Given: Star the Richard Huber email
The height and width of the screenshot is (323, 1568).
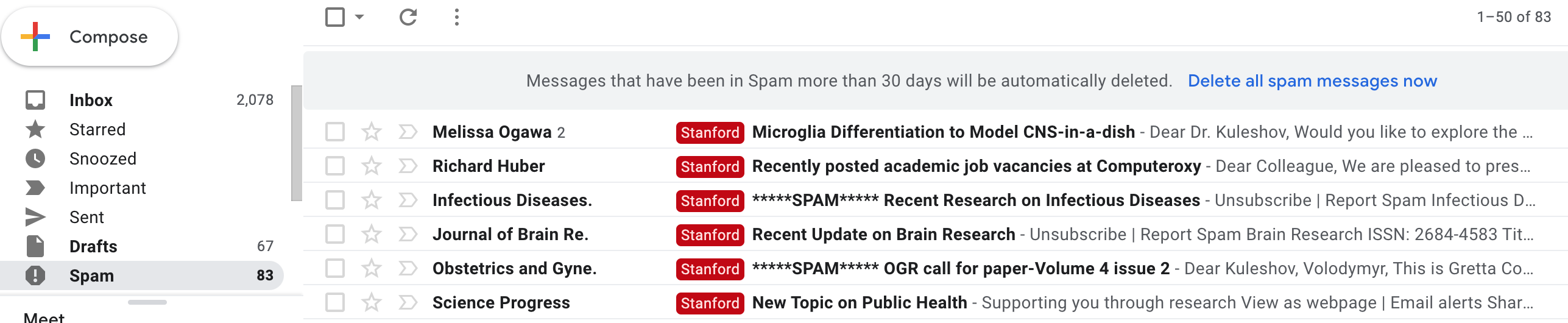Looking at the screenshot, I should pos(372,166).
